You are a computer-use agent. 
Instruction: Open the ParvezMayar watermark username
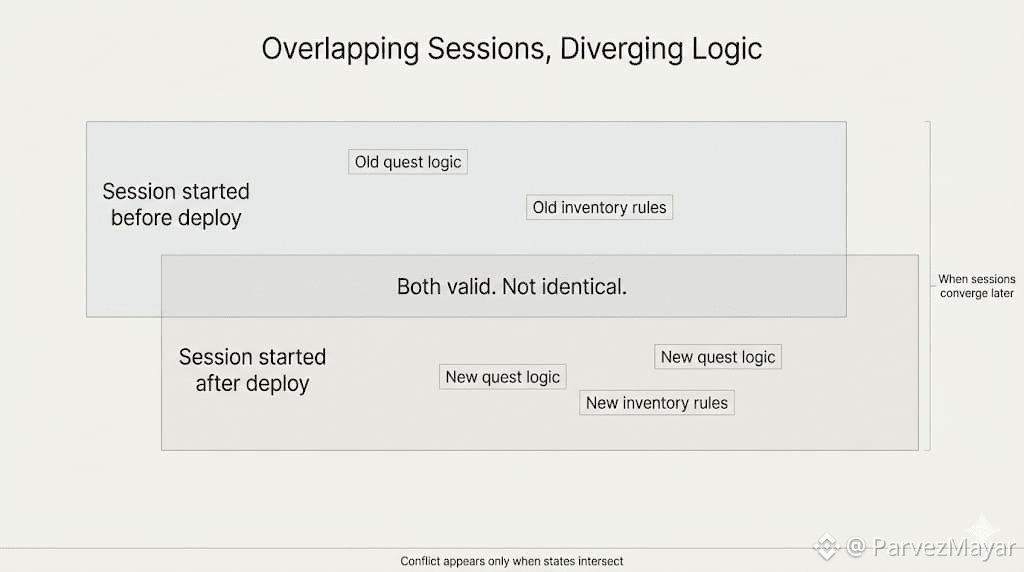click(x=944, y=547)
